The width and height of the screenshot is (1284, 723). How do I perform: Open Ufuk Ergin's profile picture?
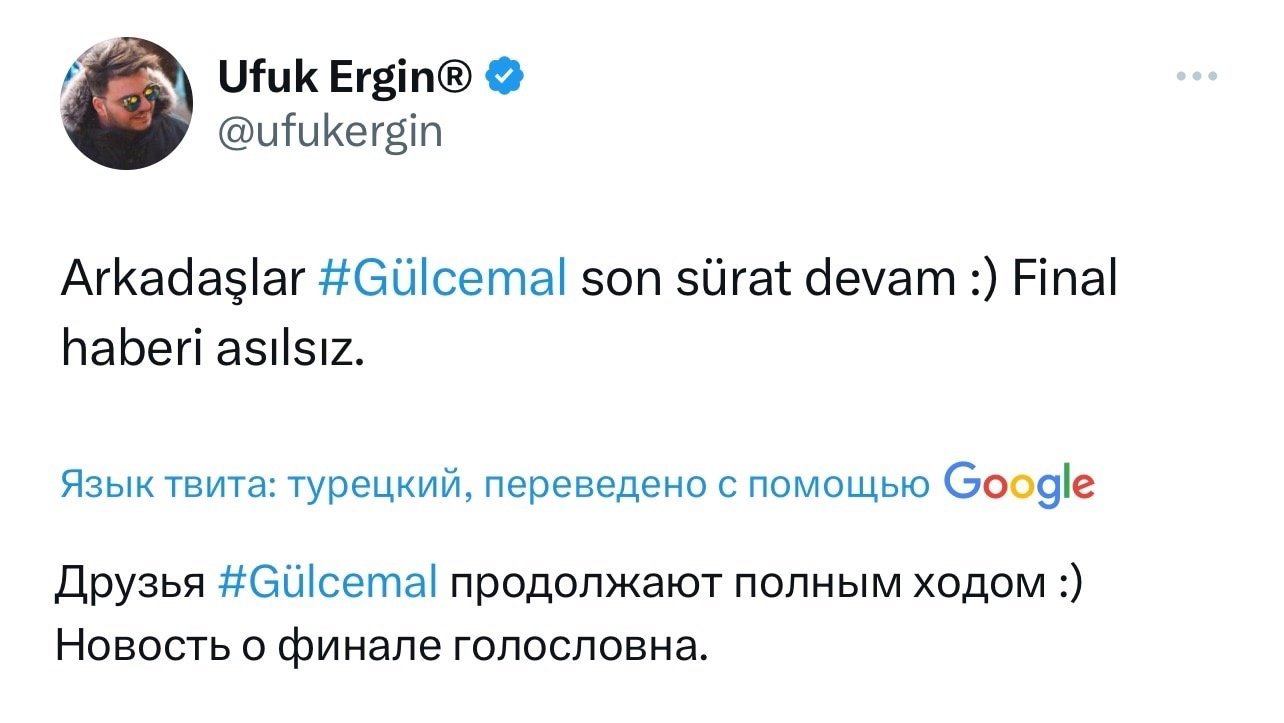tap(126, 104)
